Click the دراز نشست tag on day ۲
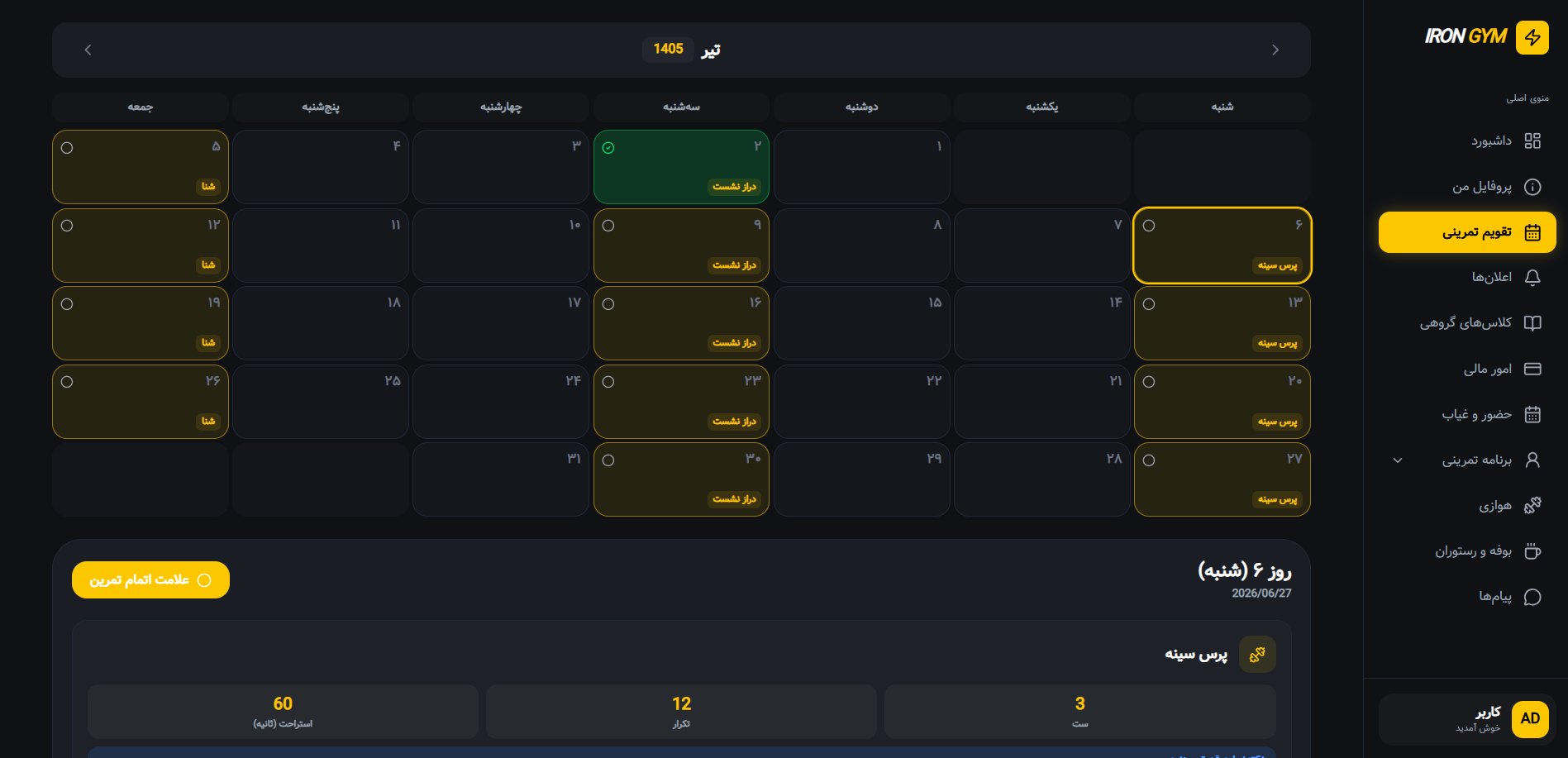 pyautogui.click(x=735, y=187)
